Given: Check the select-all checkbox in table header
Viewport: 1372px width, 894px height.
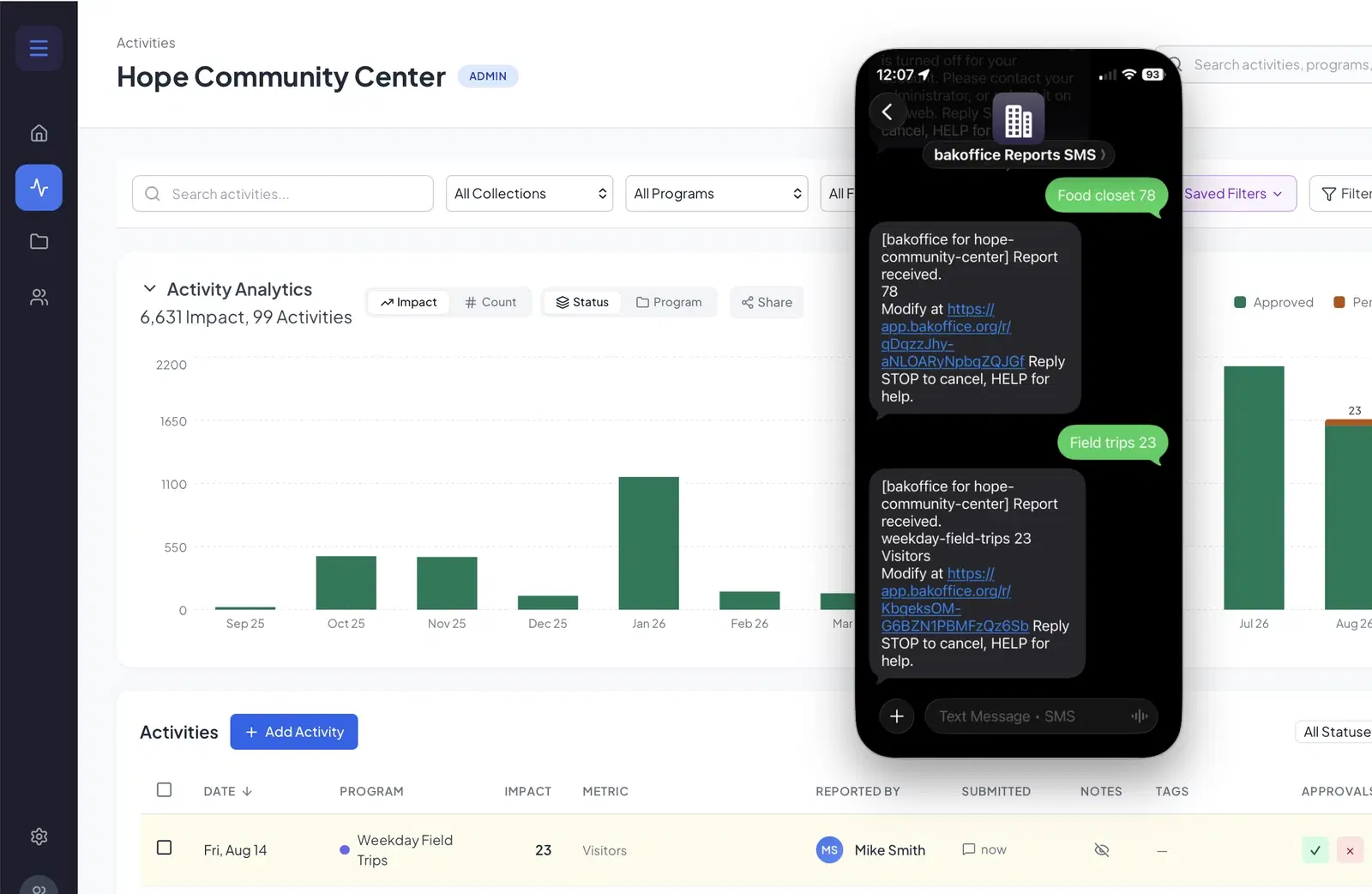Looking at the screenshot, I should tap(165, 790).
